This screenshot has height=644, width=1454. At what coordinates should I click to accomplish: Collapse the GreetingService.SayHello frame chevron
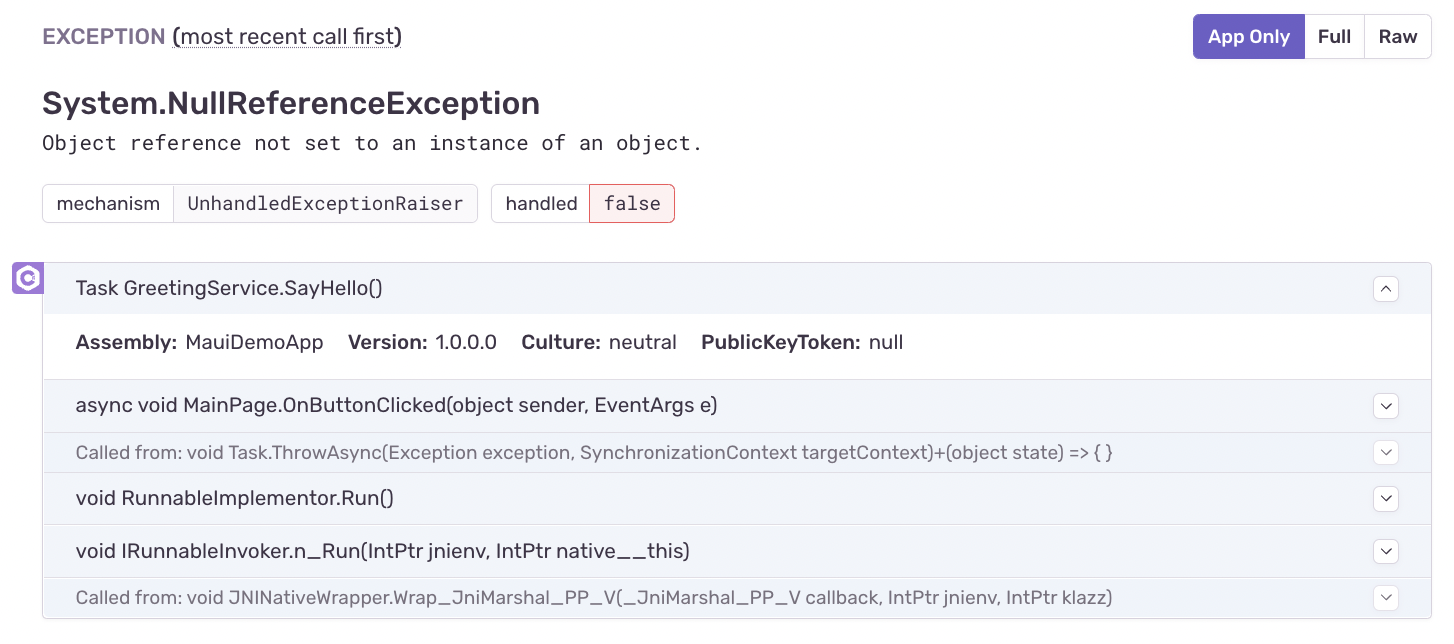coord(1385,289)
